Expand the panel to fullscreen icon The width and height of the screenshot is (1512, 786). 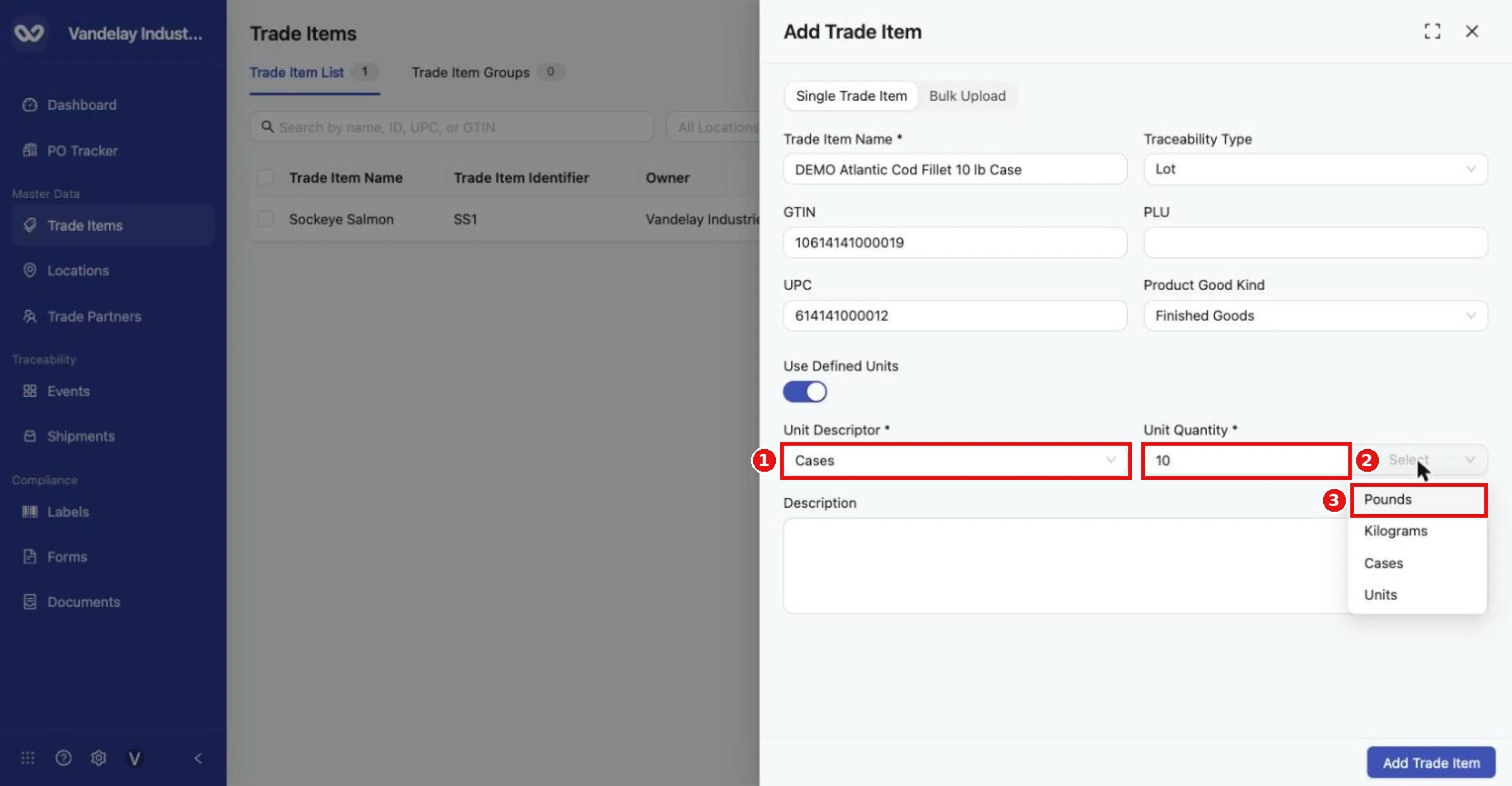[x=1432, y=32]
